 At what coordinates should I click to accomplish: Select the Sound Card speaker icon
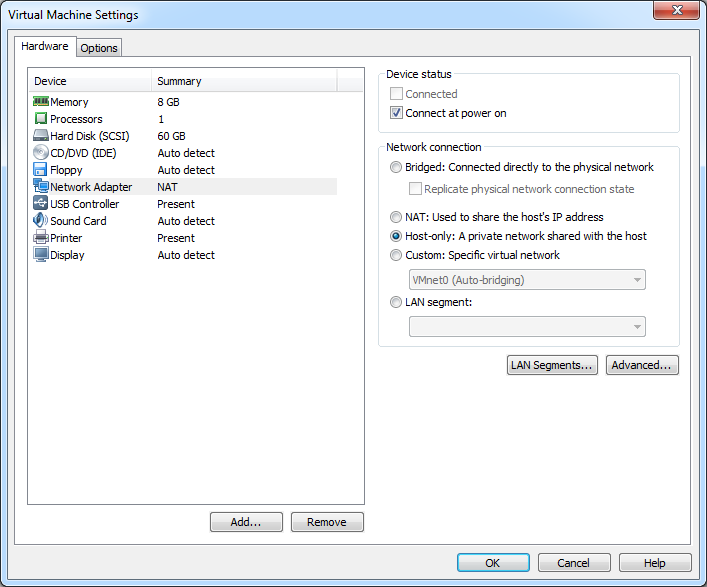point(41,221)
